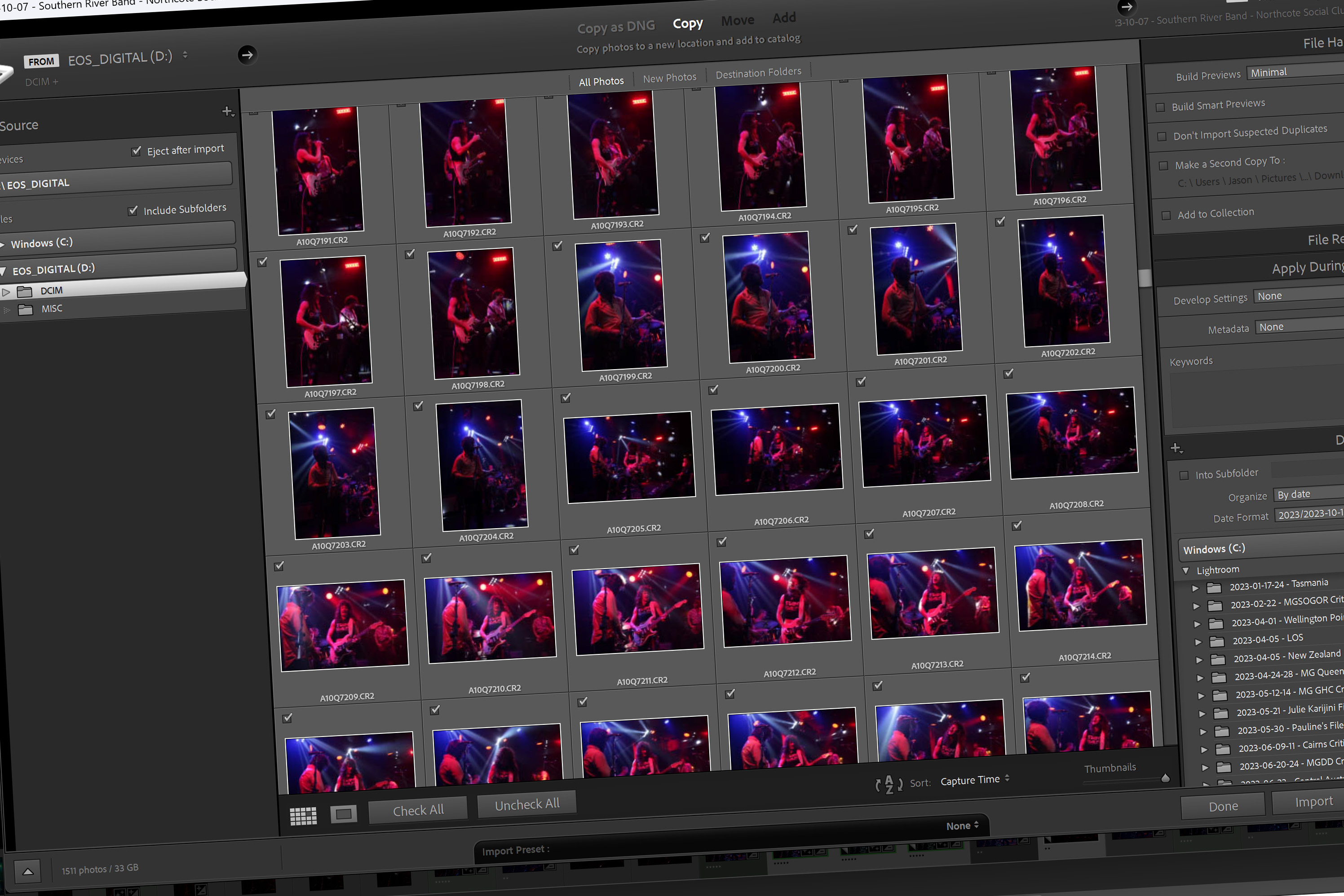Click the destination arrow at top right
1344x896 pixels.
pos(1126,7)
